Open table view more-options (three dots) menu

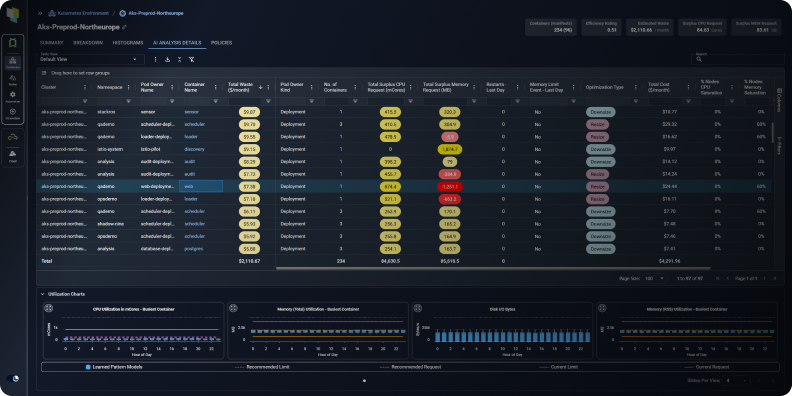[x=155, y=59]
